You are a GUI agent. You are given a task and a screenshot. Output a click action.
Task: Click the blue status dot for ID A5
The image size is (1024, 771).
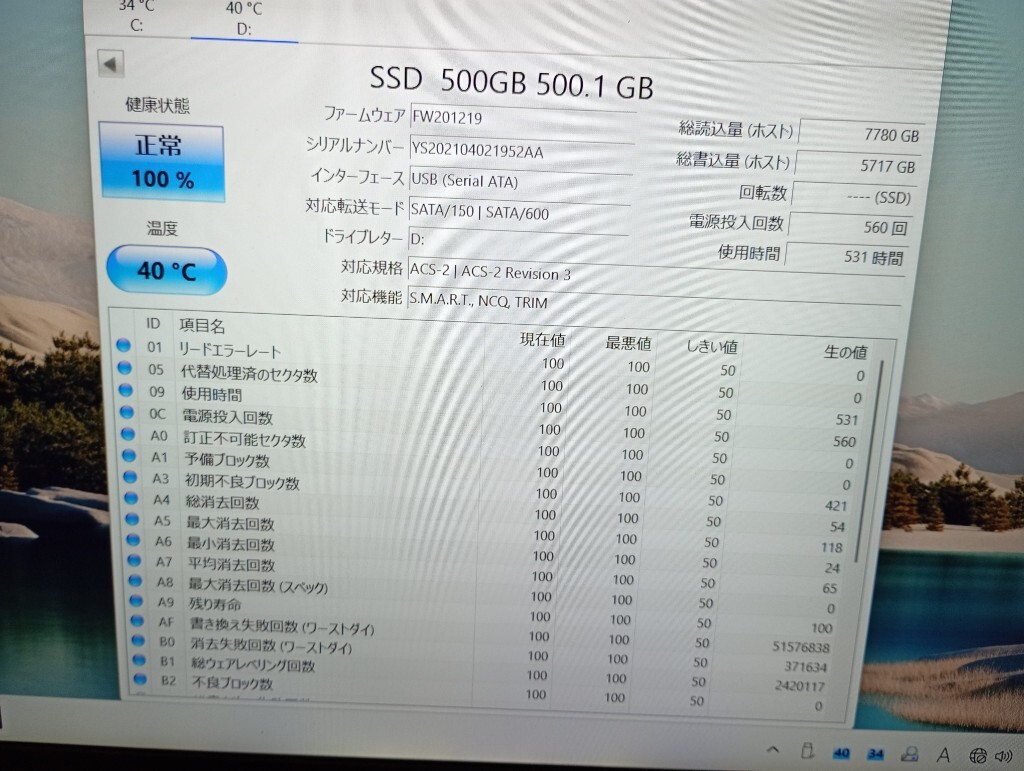click(x=133, y=518)
